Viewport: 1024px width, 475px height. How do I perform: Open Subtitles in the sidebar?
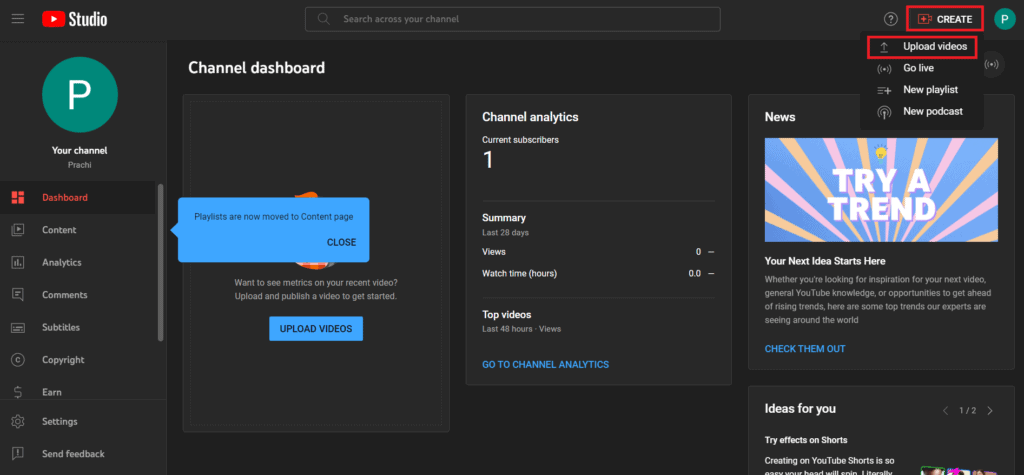[x=78, y=327]
